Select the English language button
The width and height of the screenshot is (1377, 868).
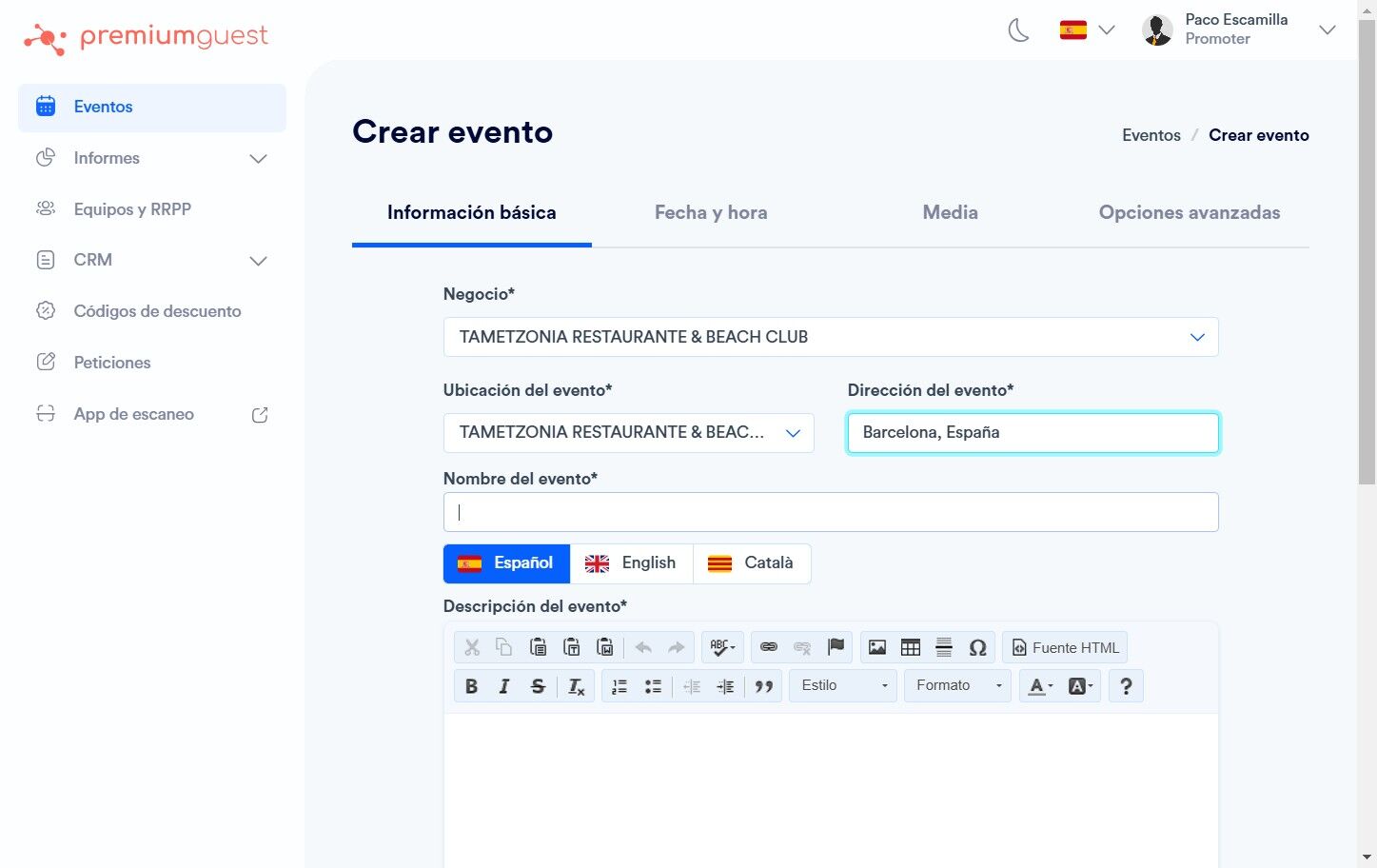point(631,563)
